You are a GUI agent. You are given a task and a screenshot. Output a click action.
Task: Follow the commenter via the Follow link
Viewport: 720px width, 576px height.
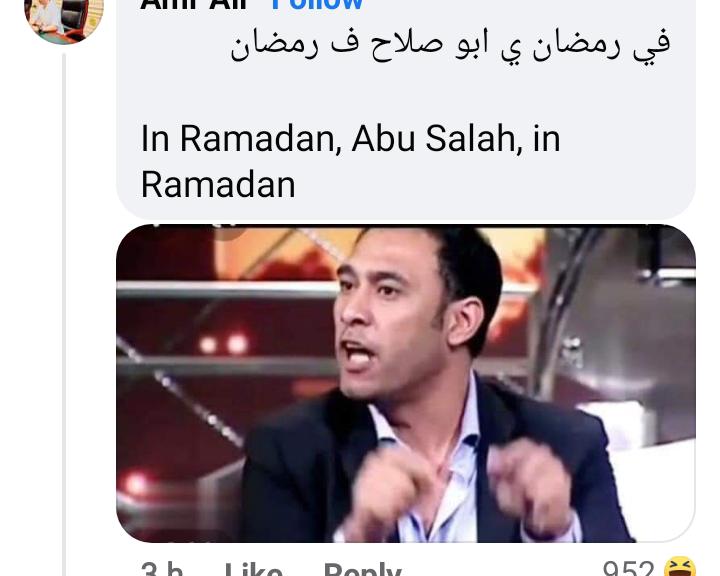tap(316, 5)
